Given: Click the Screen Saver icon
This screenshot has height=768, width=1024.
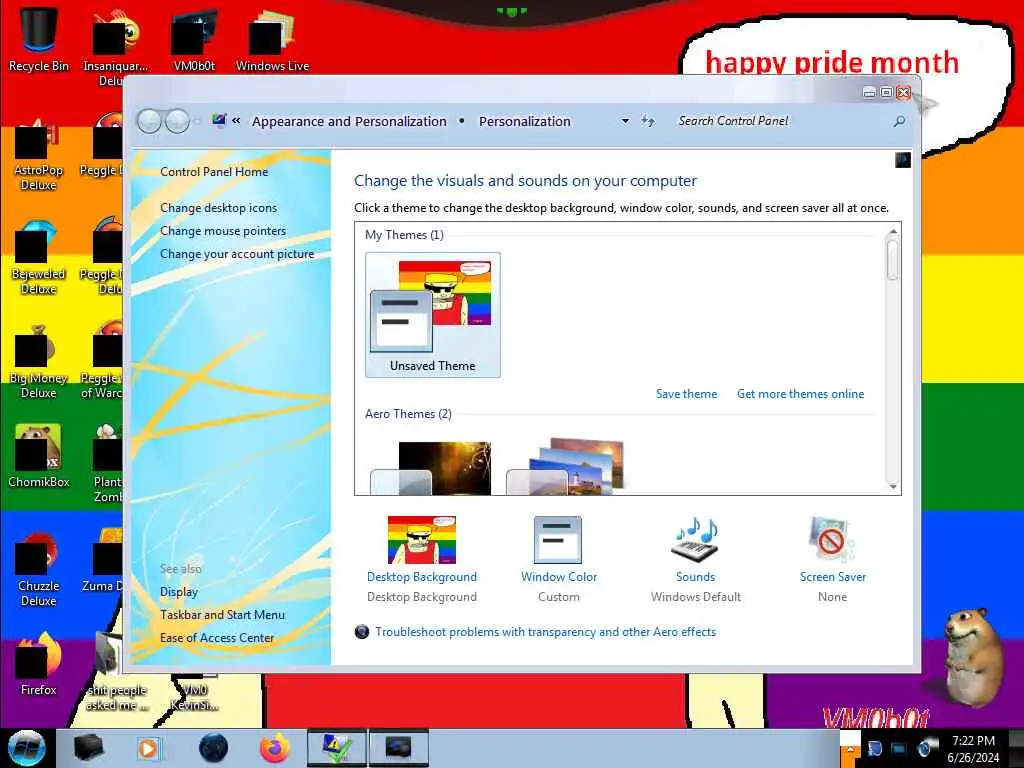Looking at the screenshot, I should [x=831, y=540].
